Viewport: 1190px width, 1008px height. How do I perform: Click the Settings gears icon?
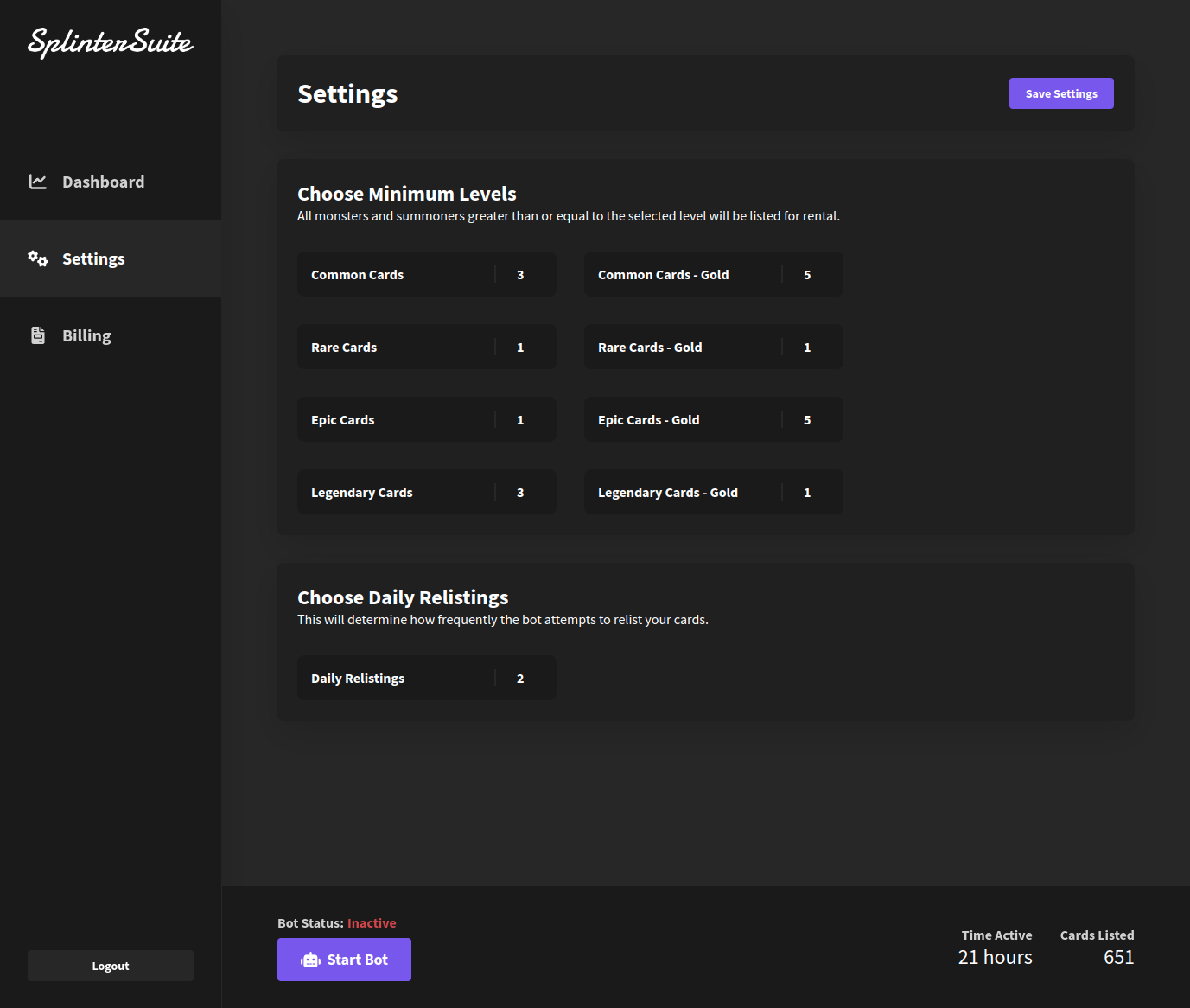[x=38, y=258]
